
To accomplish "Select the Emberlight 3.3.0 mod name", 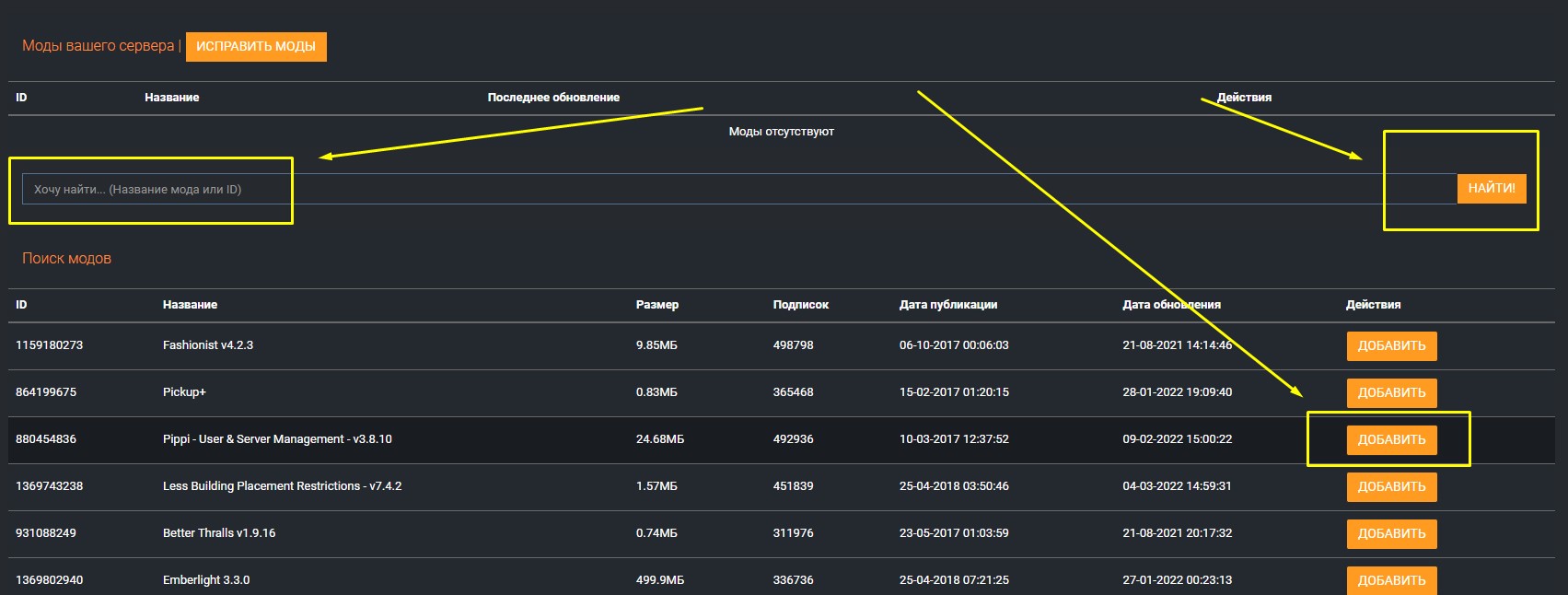I will (x=206, y=580).
